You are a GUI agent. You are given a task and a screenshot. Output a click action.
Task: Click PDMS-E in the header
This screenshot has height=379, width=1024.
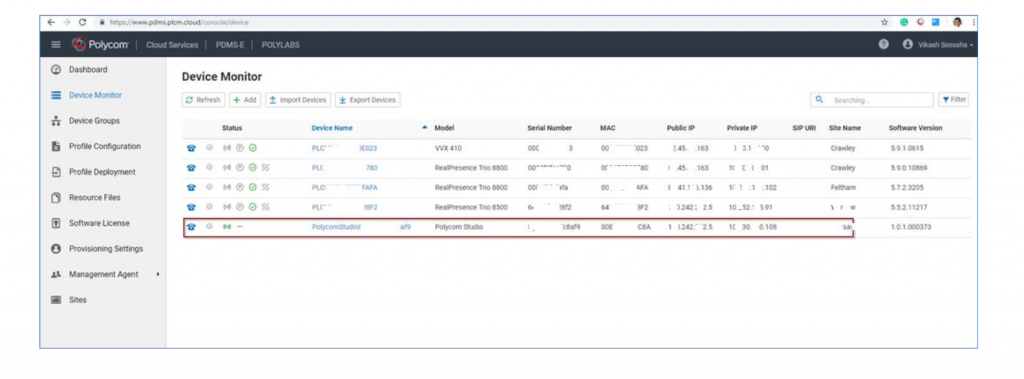click(x=230, y=45)
